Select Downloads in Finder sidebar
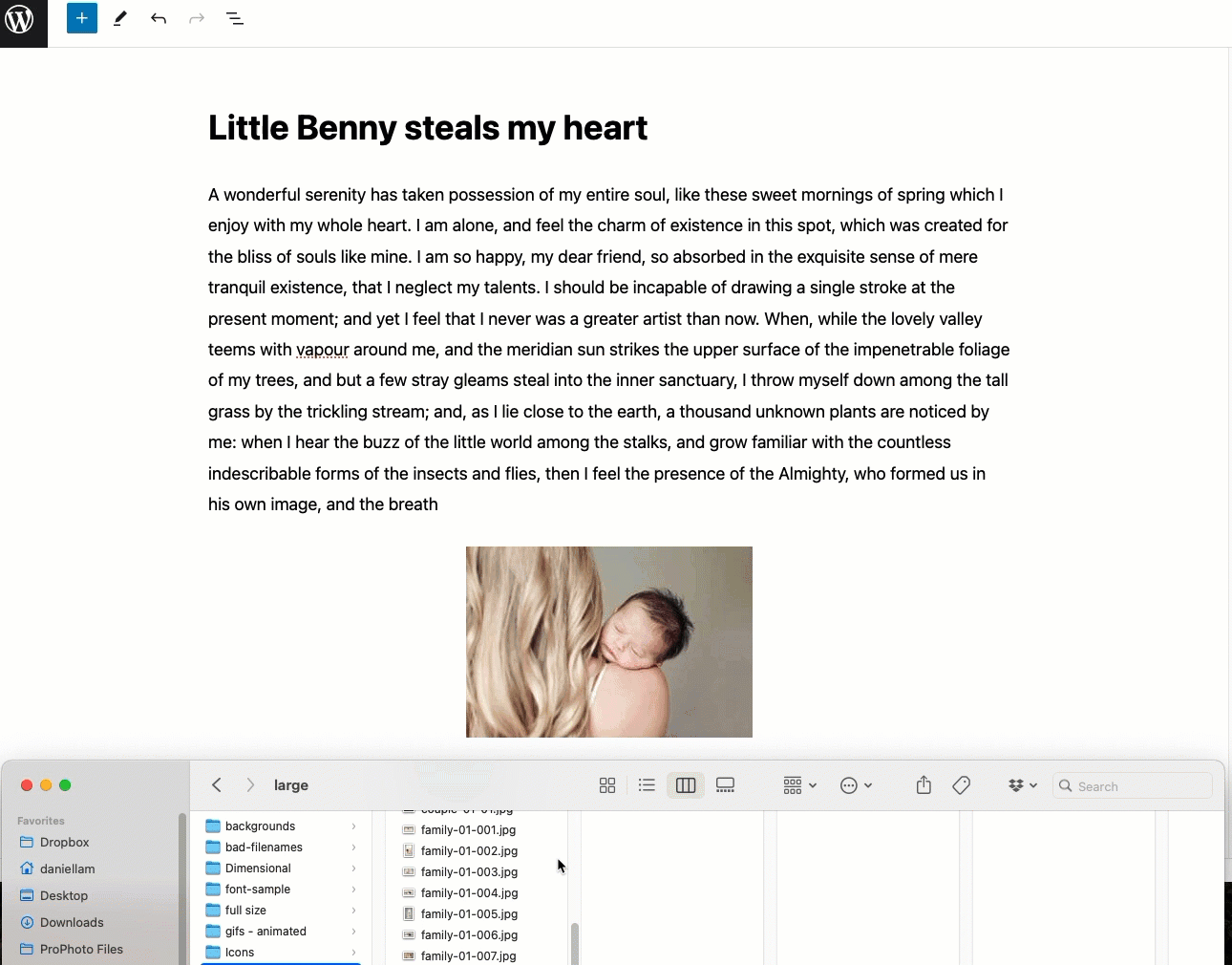The width and height of the screenshot is (1232, 965). (72, 923)
